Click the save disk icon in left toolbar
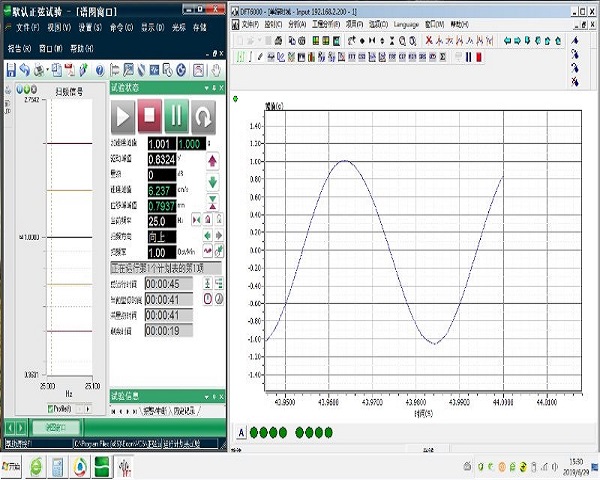Image resolution: width=600 pixels, height=480 pixels. [10, 70]
